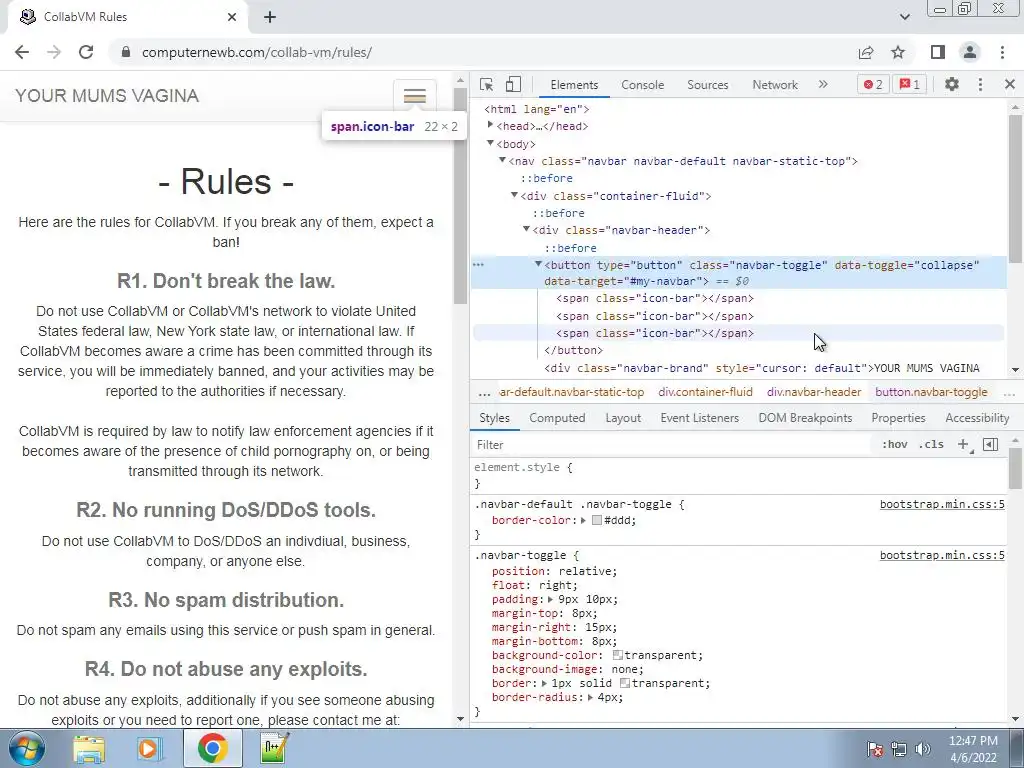Open the Event Listeners pane tab
Screen dimensions: 1024x768
pyautogui.click(x=699, y=418)
